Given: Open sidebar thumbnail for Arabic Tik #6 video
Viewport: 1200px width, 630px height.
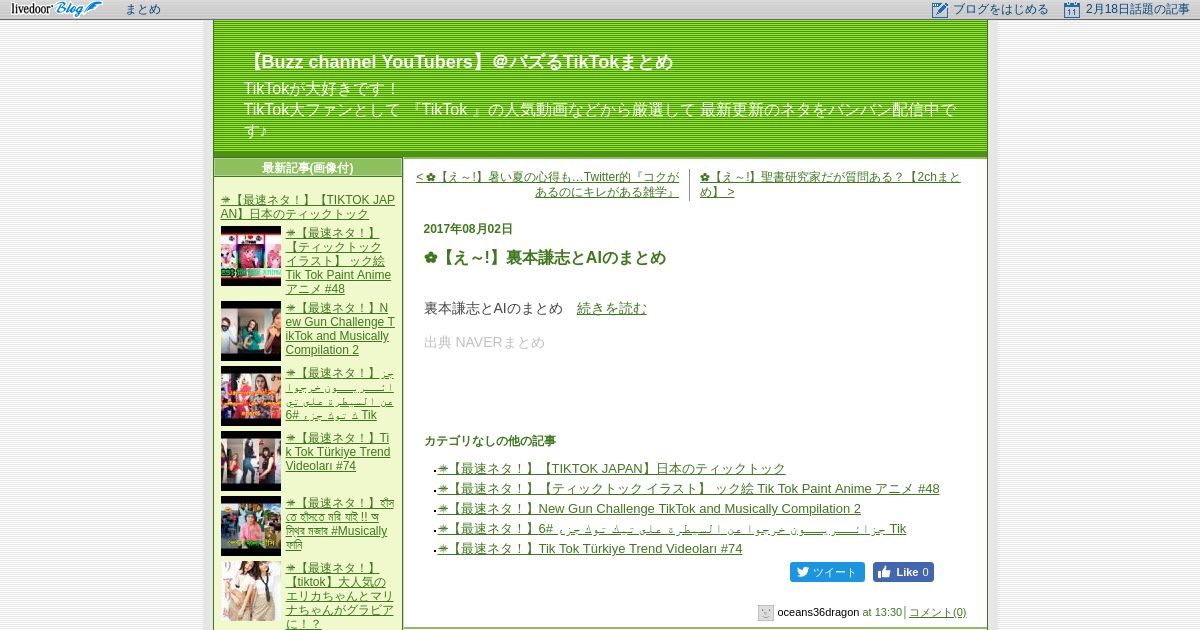Looking at the screenshot, I should coord(251,396).
